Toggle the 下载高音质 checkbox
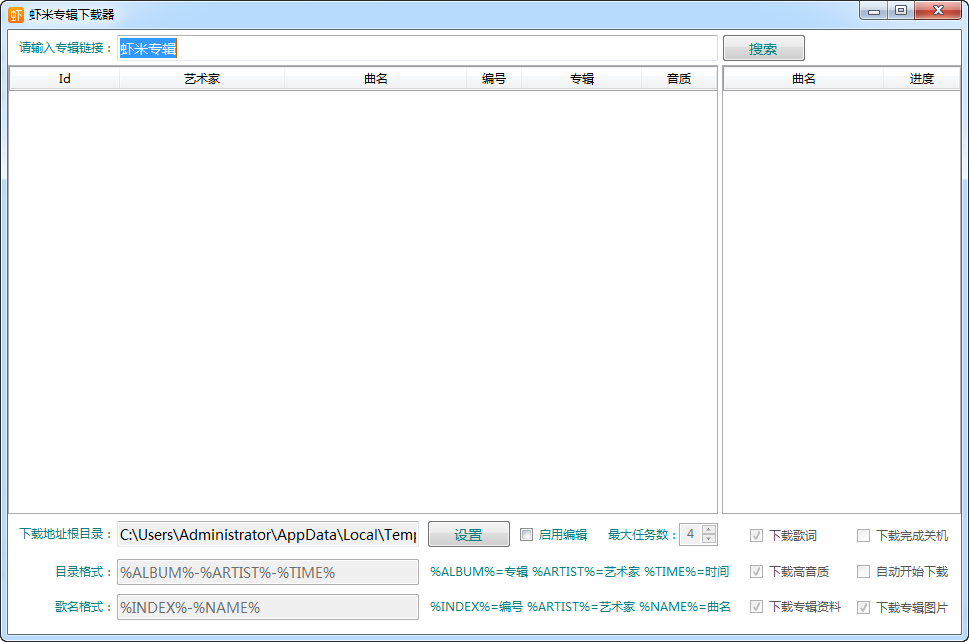 (757, 572)
